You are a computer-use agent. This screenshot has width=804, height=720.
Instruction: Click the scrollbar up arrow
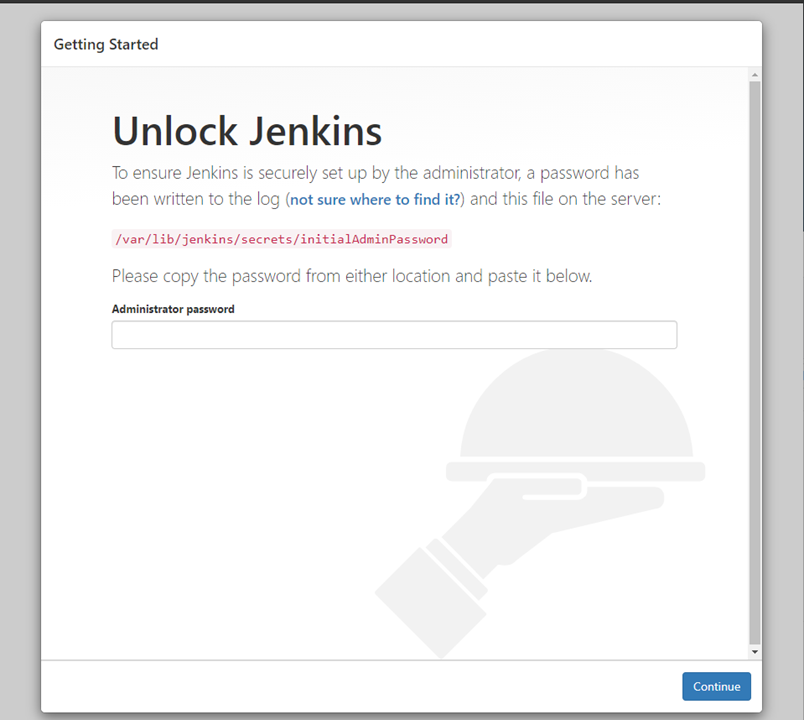(754, 75)
